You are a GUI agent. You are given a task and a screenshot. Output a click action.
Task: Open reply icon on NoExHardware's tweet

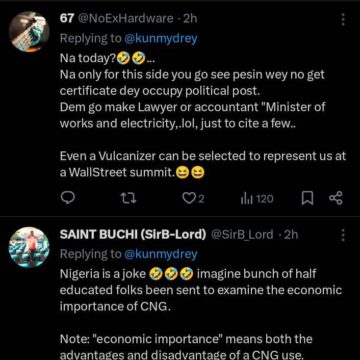68,198
